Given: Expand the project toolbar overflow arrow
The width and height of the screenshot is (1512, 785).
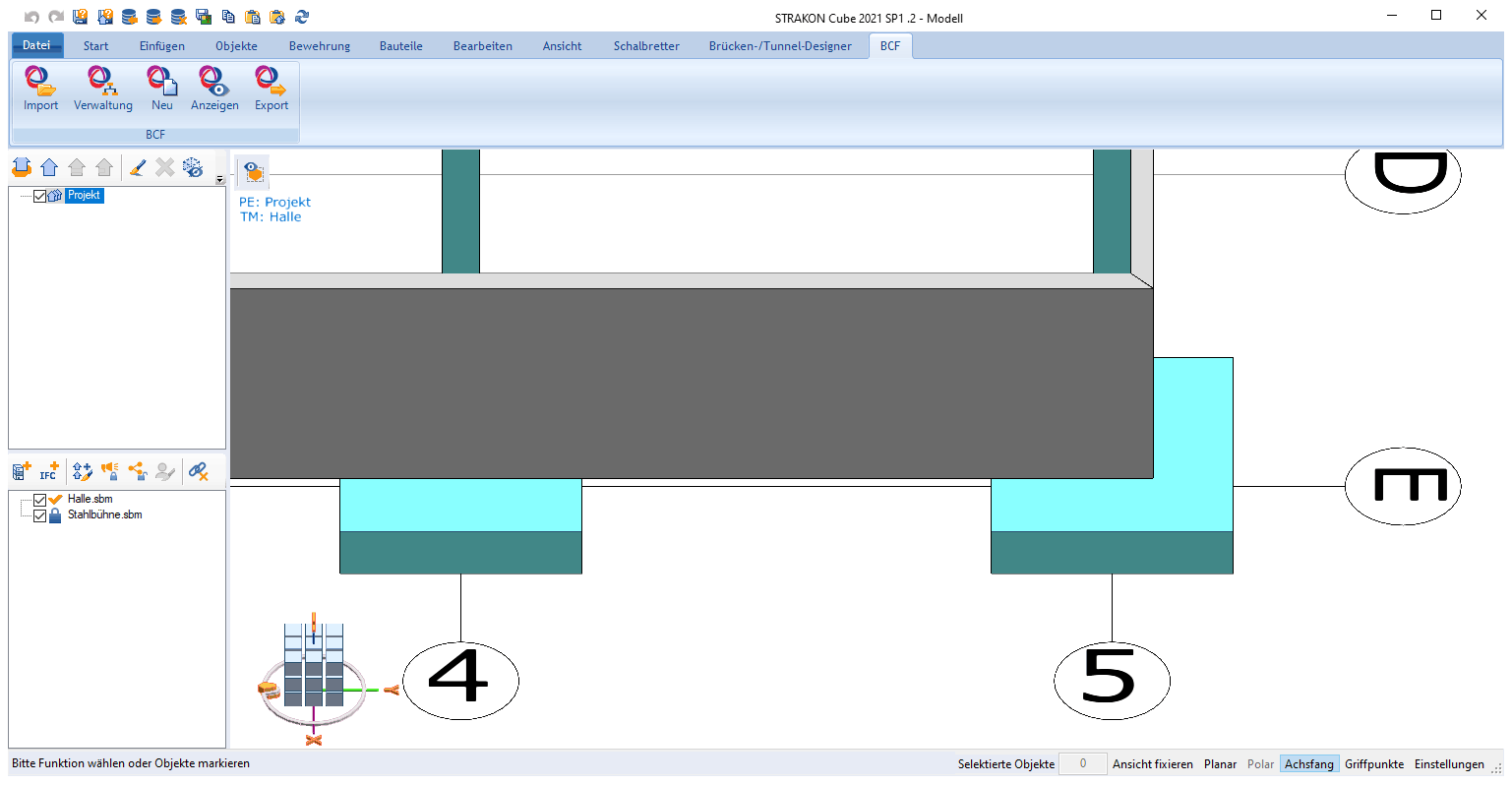Looking at the screenshot, I should coord(220,180).
